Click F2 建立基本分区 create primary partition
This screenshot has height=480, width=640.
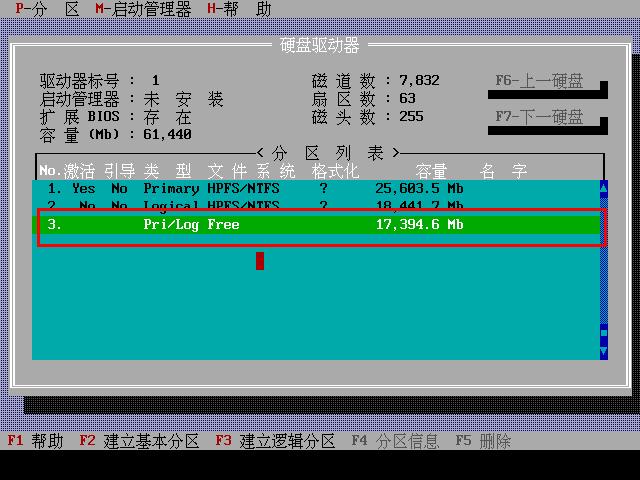139,441
